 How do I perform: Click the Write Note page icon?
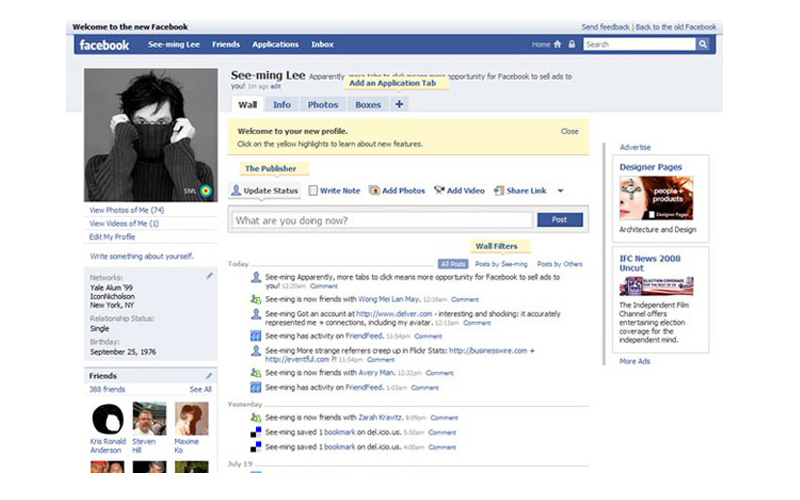(x=313, y=190)
